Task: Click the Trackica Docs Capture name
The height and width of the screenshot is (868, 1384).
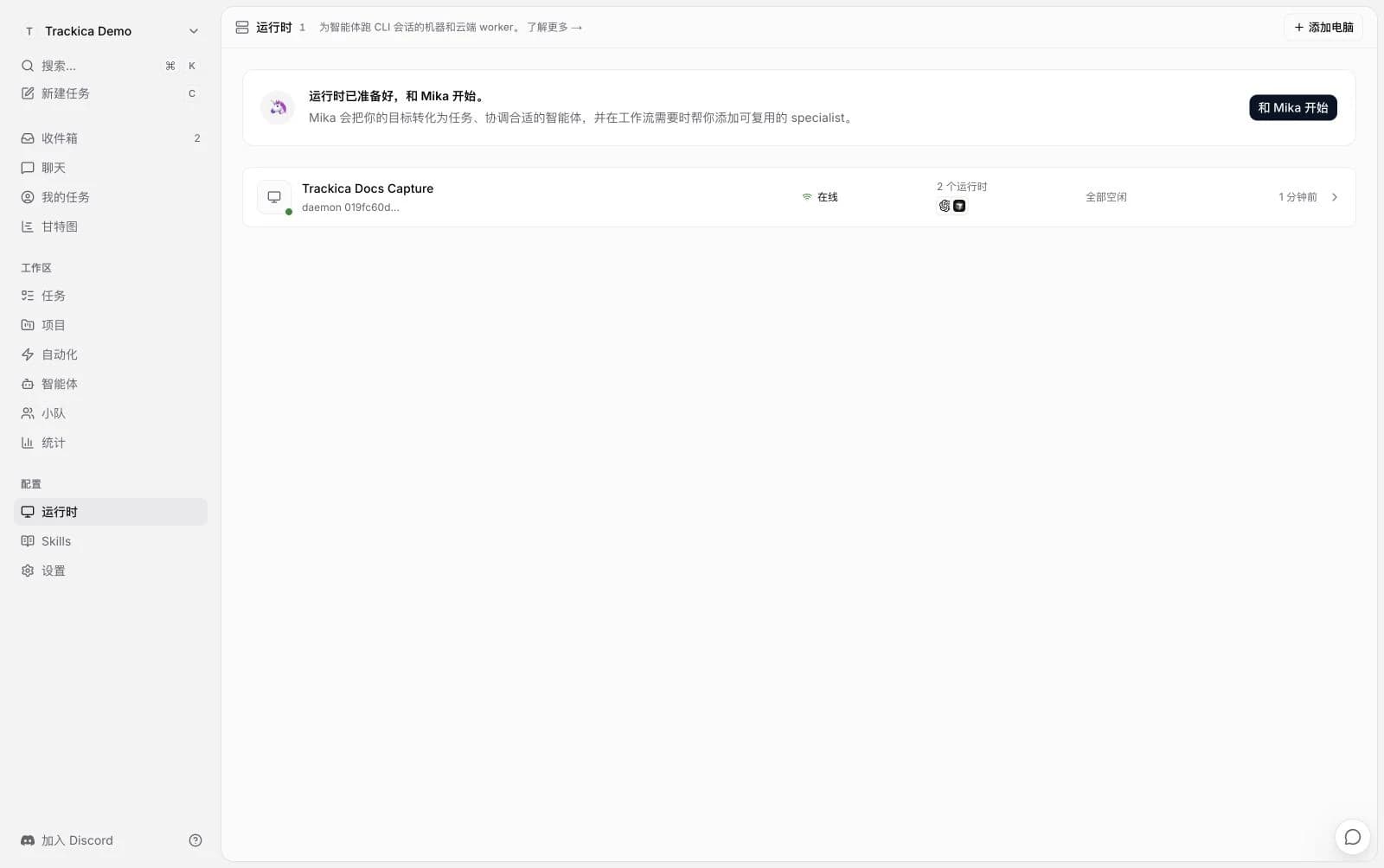Action: 368,188
